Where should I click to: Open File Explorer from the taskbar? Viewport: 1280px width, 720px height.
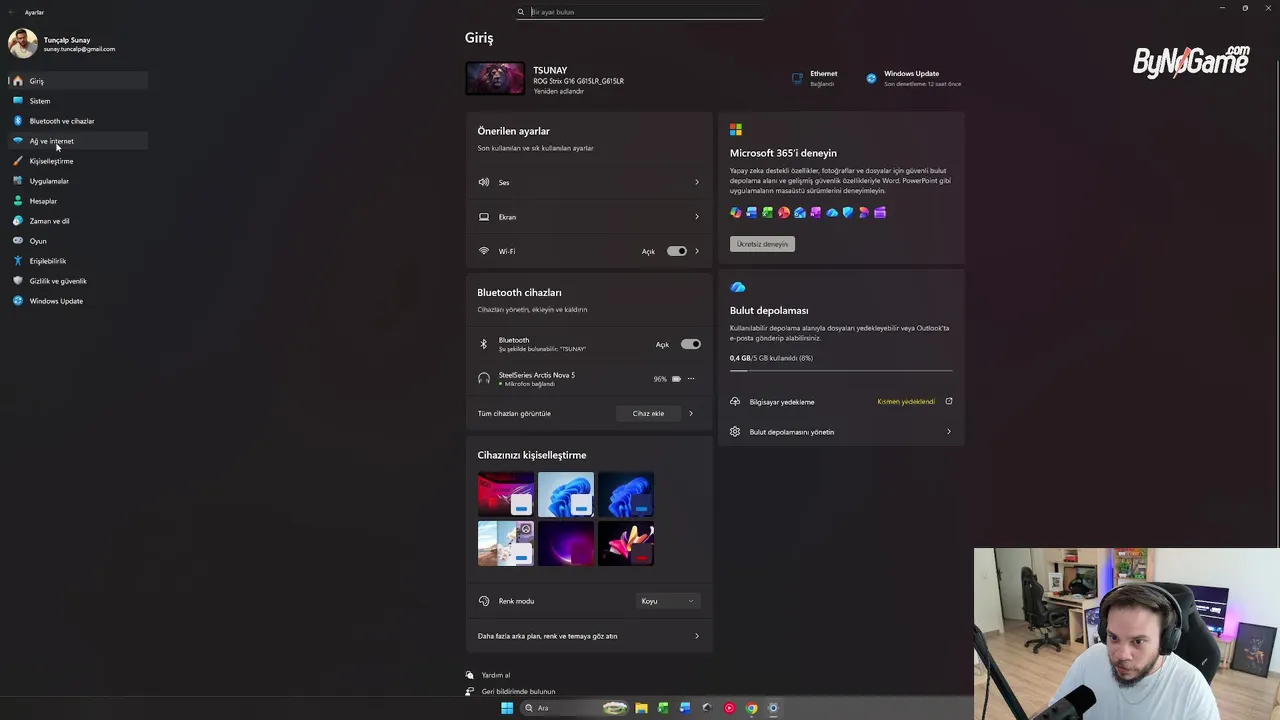coord(641,708)
